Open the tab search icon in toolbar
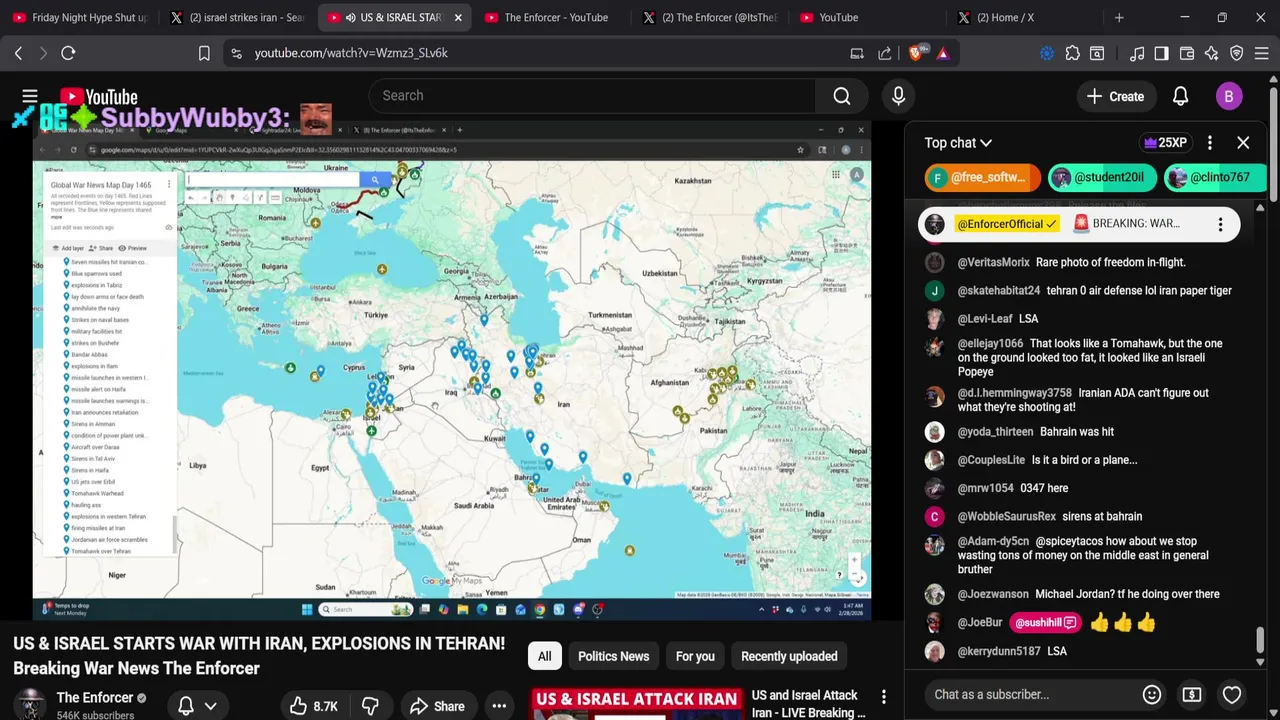Image resolution: width=1280 pixels, height=720 pixels. click(1097, 53)
